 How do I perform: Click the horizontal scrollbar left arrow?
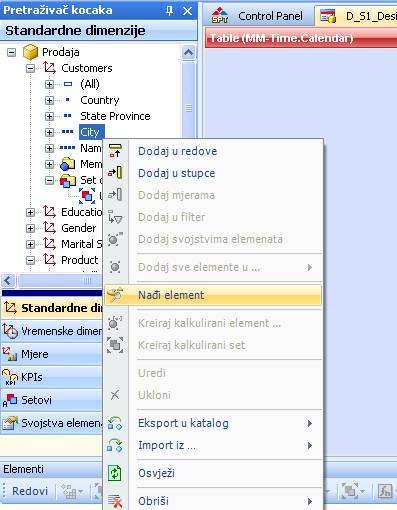8,280
